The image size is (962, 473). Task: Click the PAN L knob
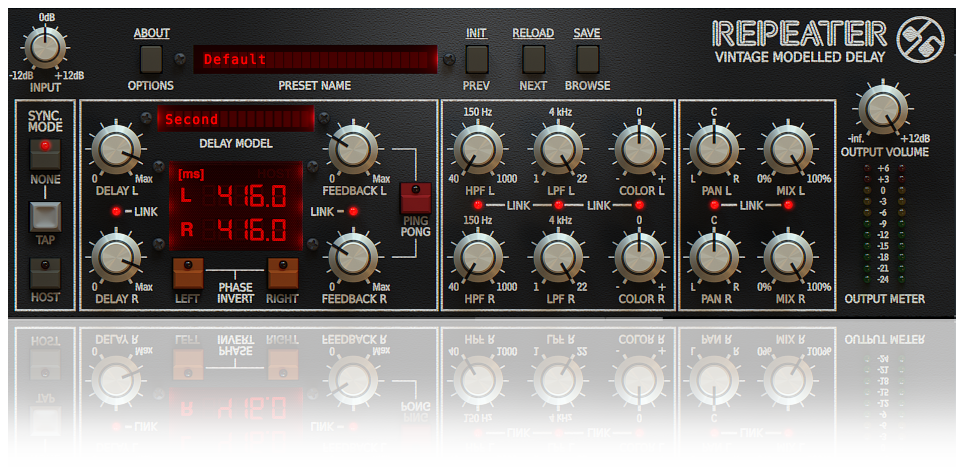(x=714, y=149)
